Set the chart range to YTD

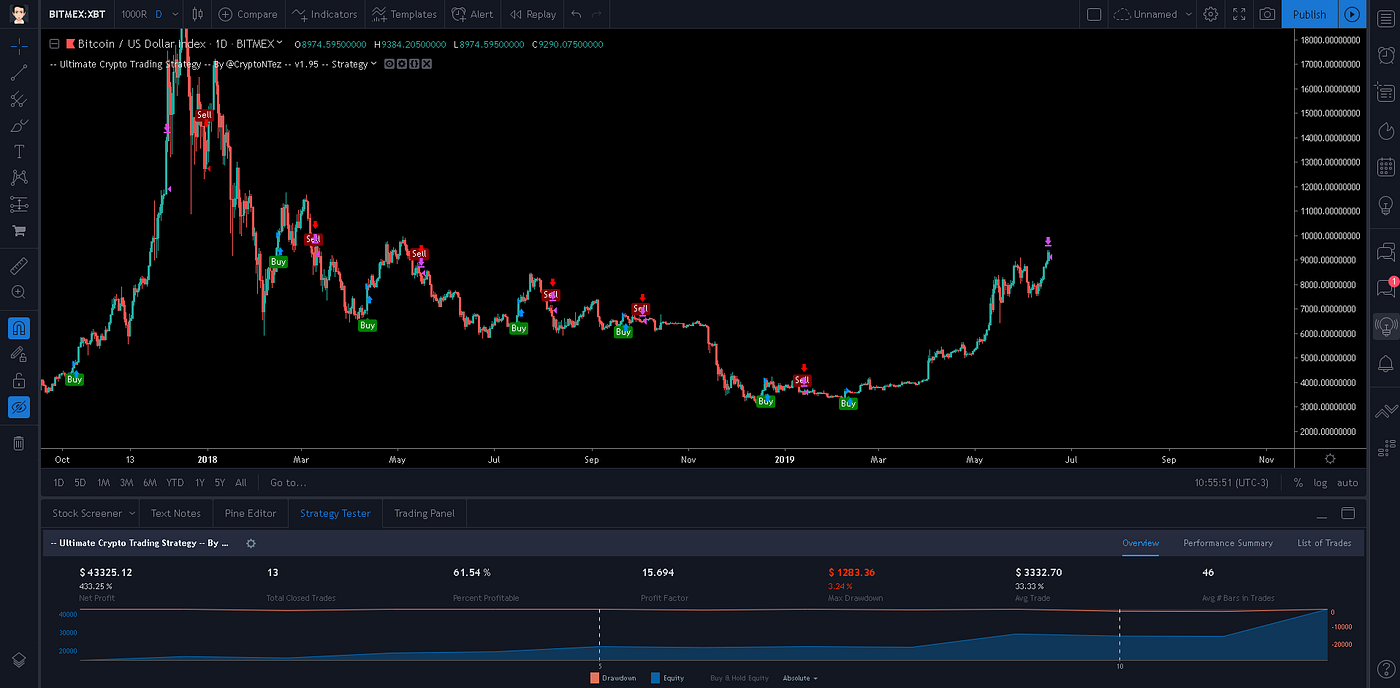tap(175, 483)
